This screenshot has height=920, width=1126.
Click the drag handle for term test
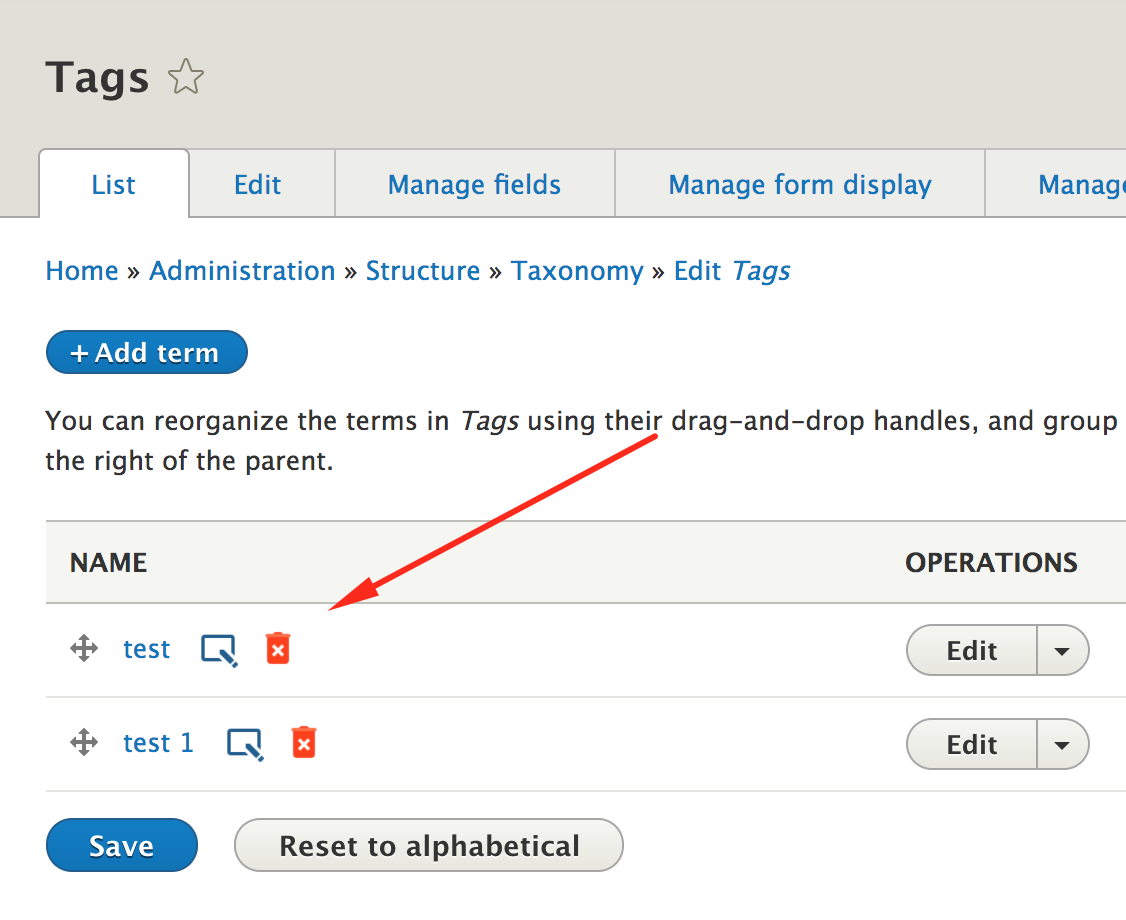pos(84,649)
